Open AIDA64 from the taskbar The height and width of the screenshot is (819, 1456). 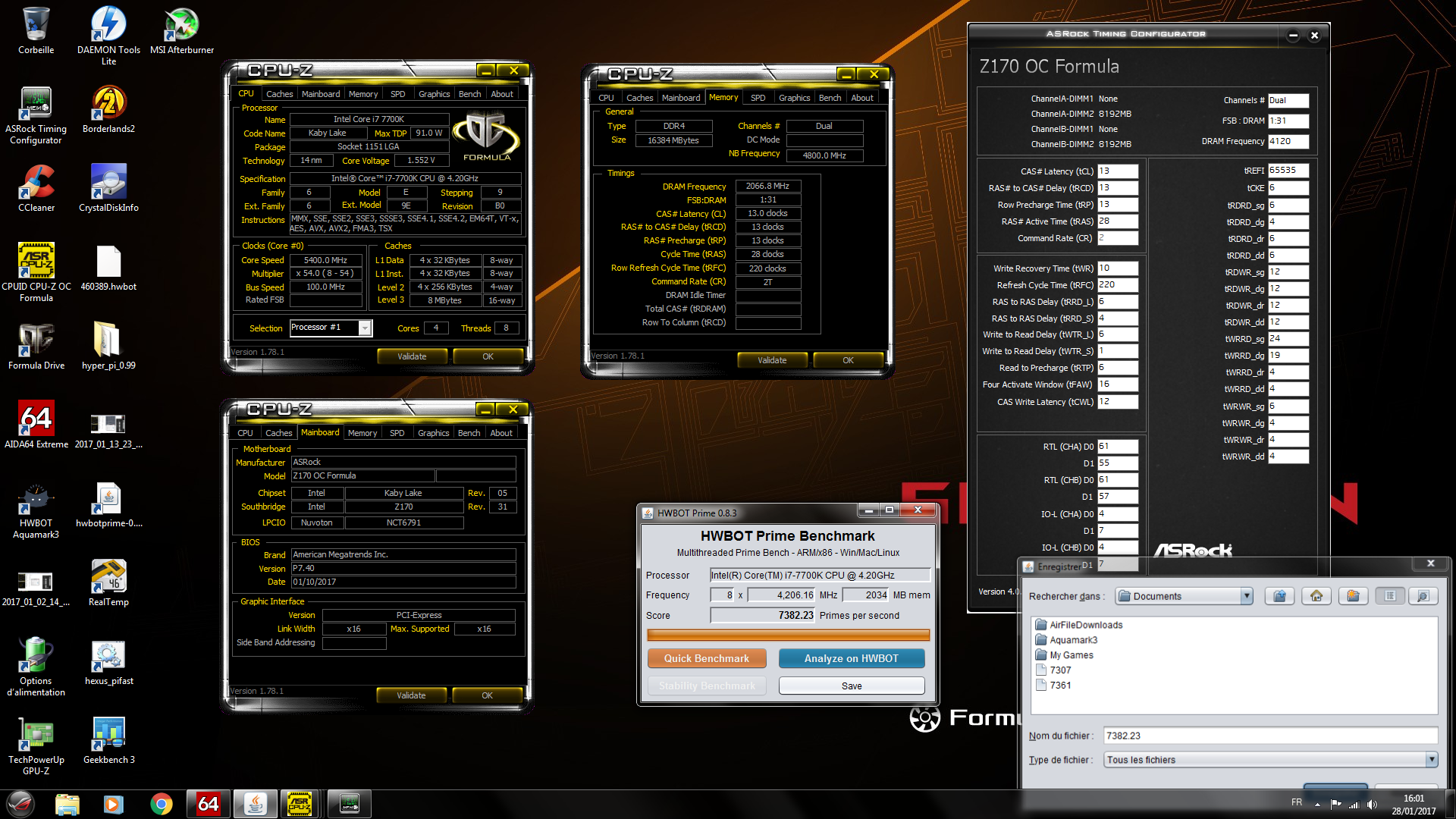pyautogui.click(x=208, y=804)
